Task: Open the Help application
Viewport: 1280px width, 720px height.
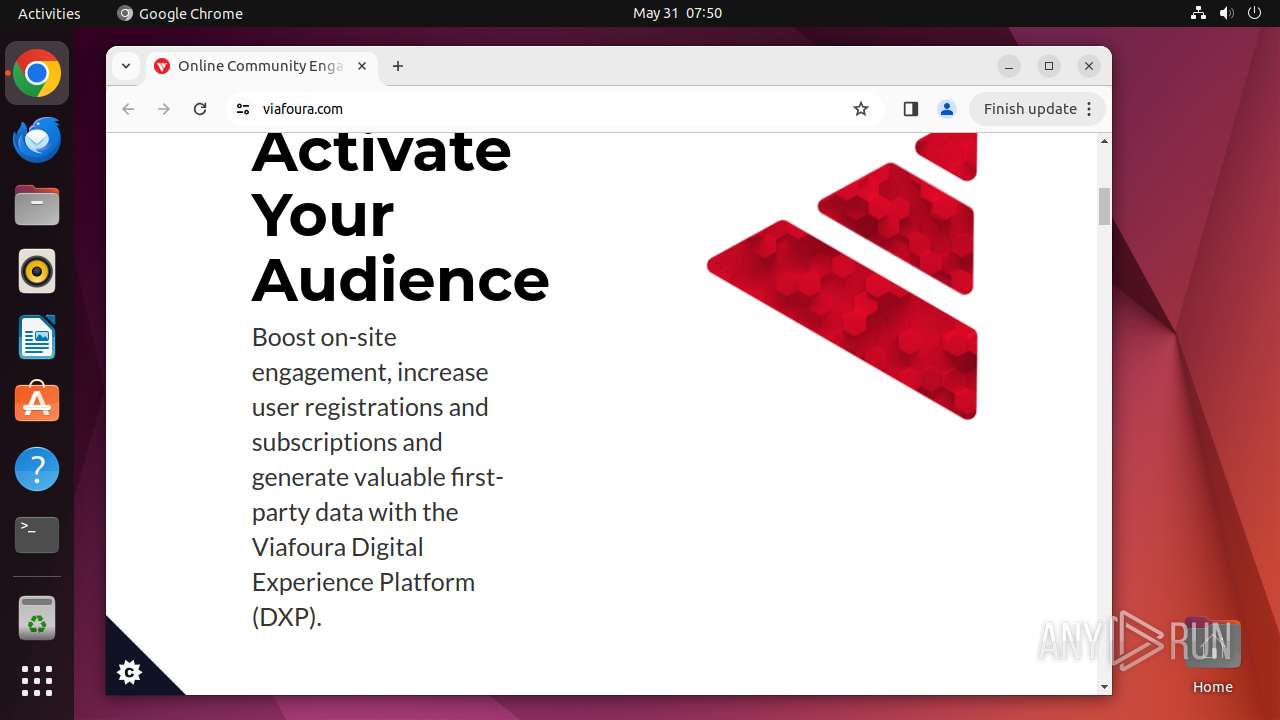Action: [37, 469]
